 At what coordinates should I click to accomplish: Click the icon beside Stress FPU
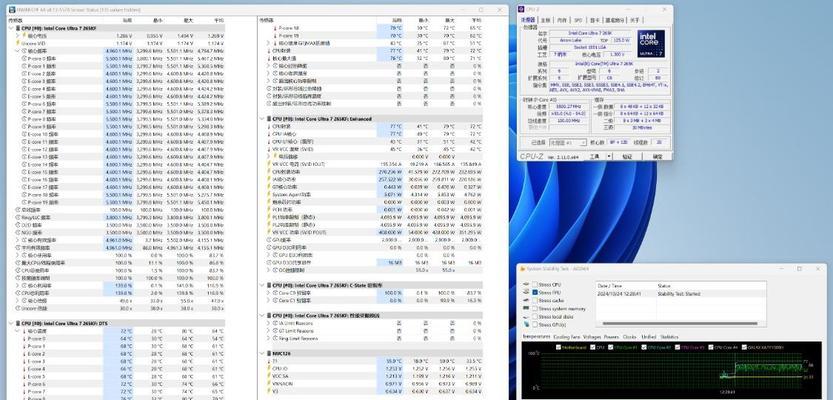click(x=526, y=292)
